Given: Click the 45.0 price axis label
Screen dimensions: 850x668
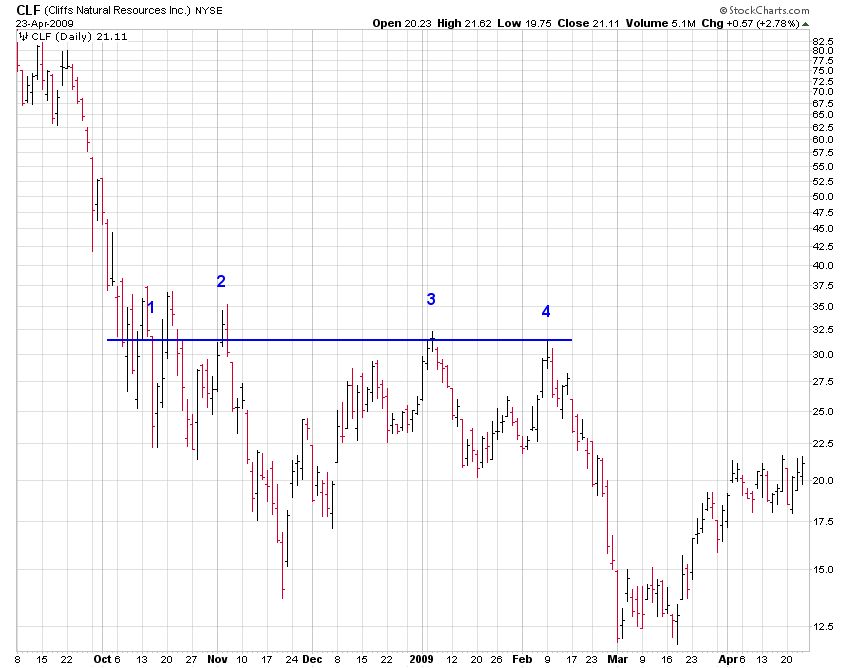Looking at the screenshot, I should (x=822, y=229).
